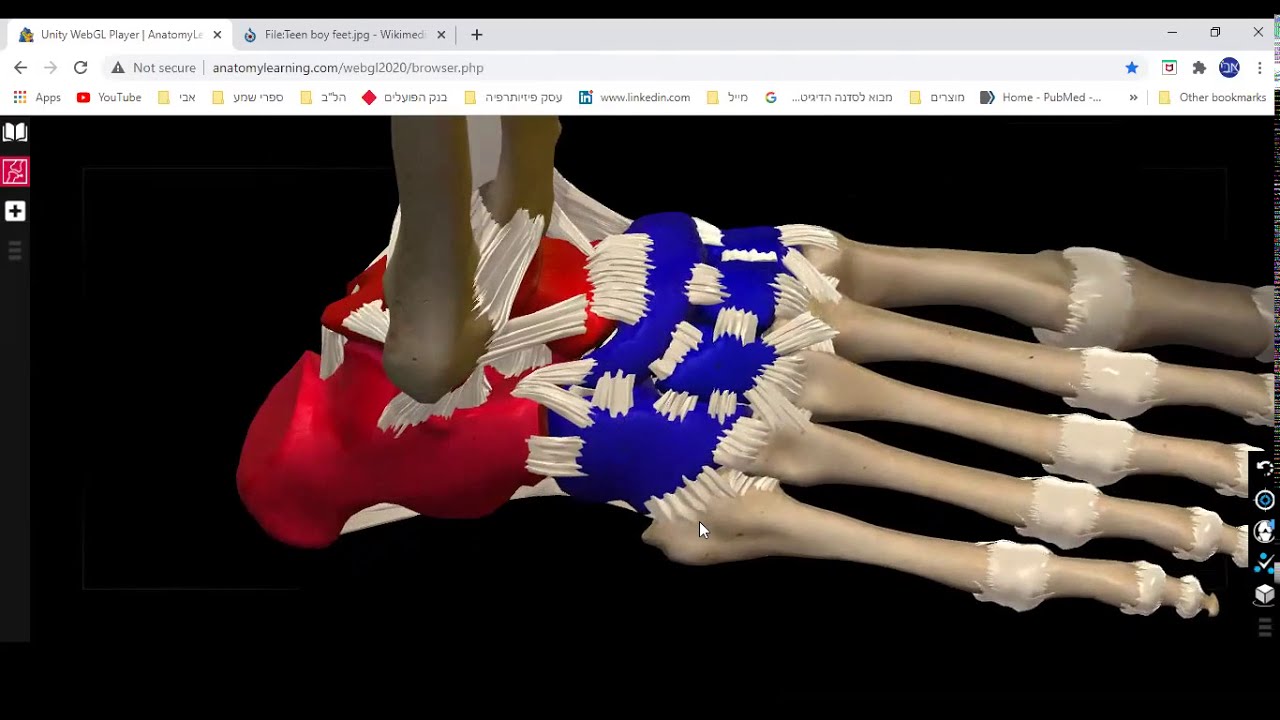Open the YouTube bookmark
This screenshot has height=720, width=1280.
pyautogui.click(x=109, y=98)
